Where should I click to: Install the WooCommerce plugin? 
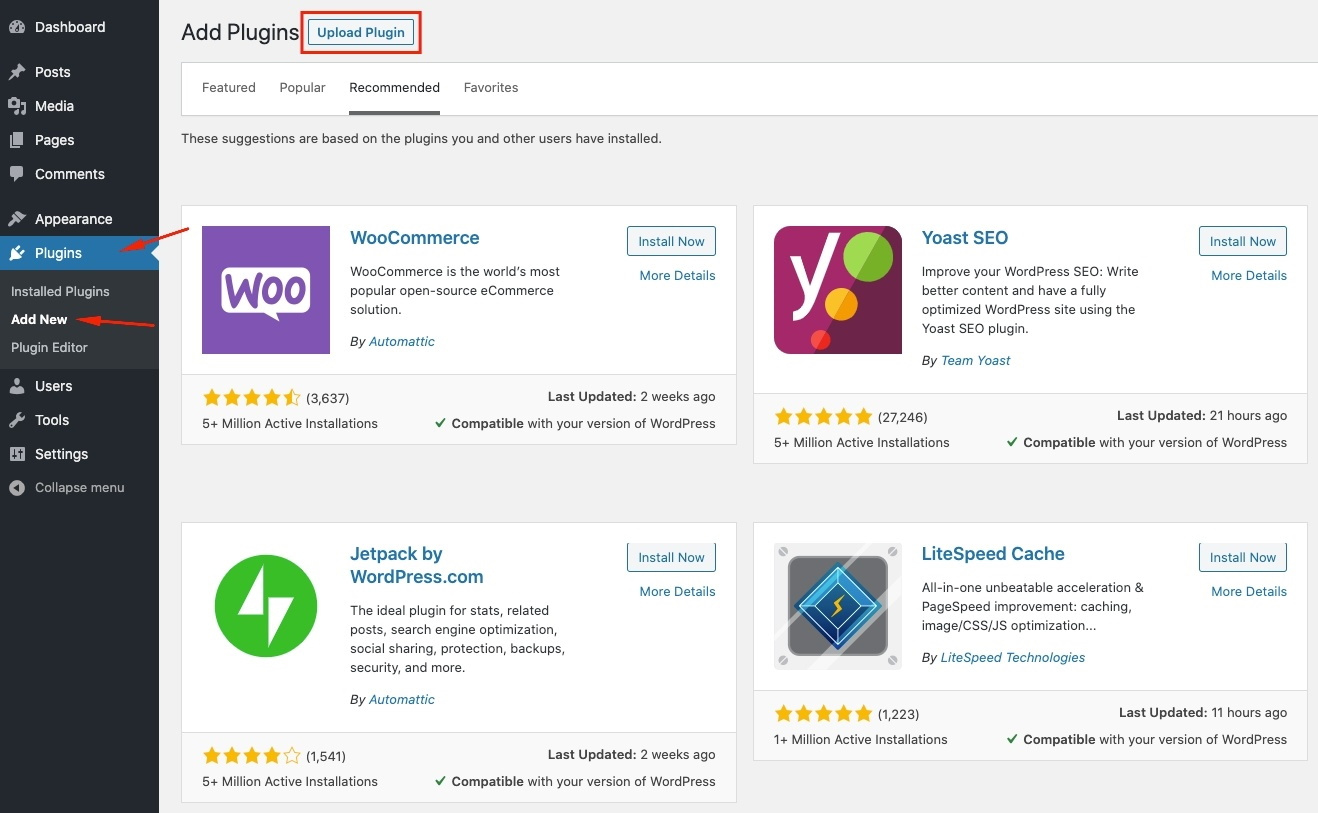671,241
